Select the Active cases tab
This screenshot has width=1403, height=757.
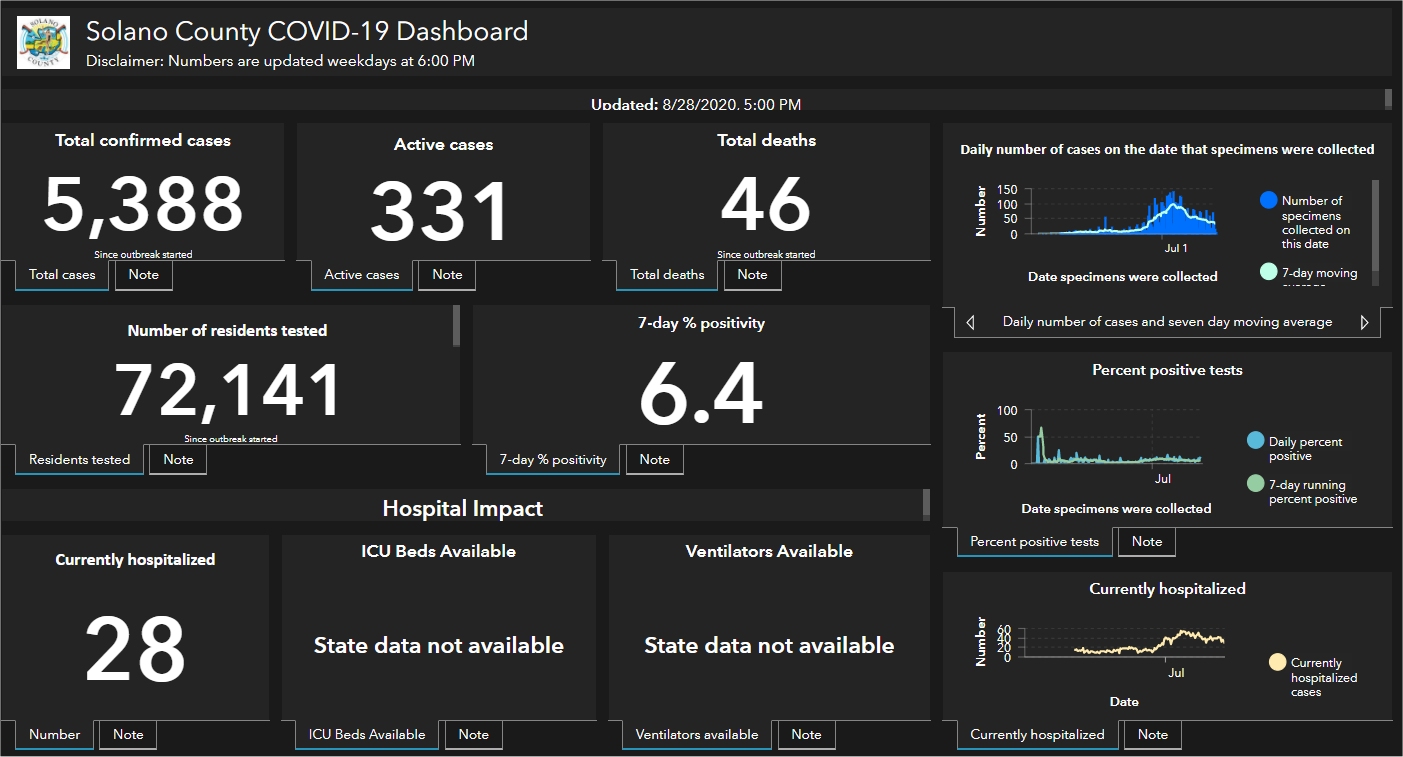click(361, 275)
